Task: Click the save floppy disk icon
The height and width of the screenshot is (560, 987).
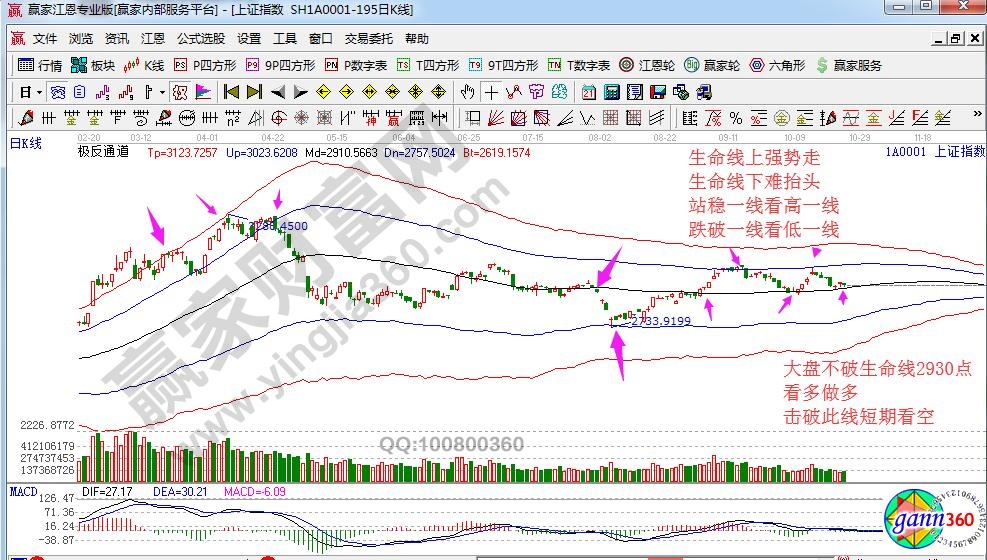Action: tap(656, 92)
